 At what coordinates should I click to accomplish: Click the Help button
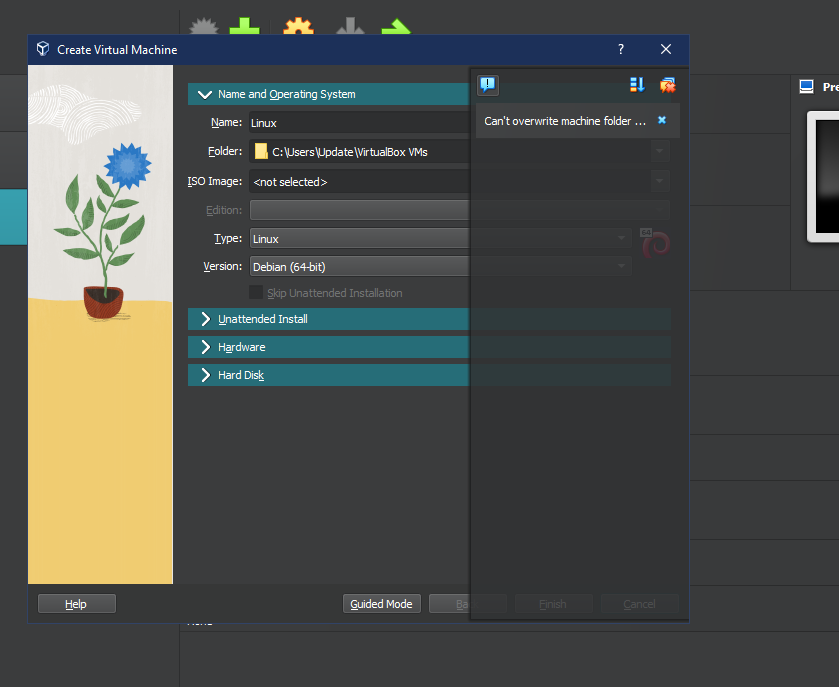[x=77, y=604]
